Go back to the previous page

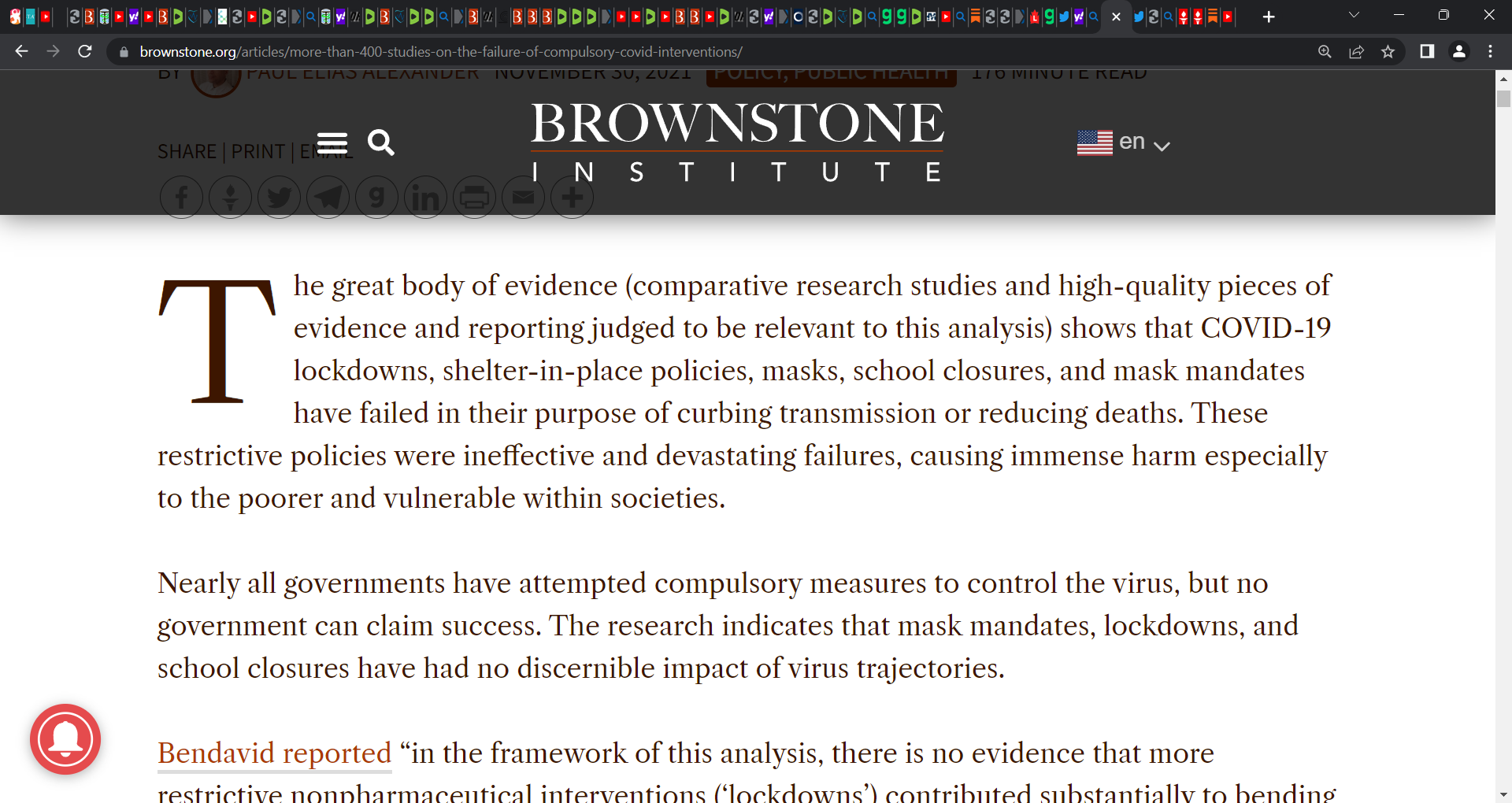[x=21, y=51]
